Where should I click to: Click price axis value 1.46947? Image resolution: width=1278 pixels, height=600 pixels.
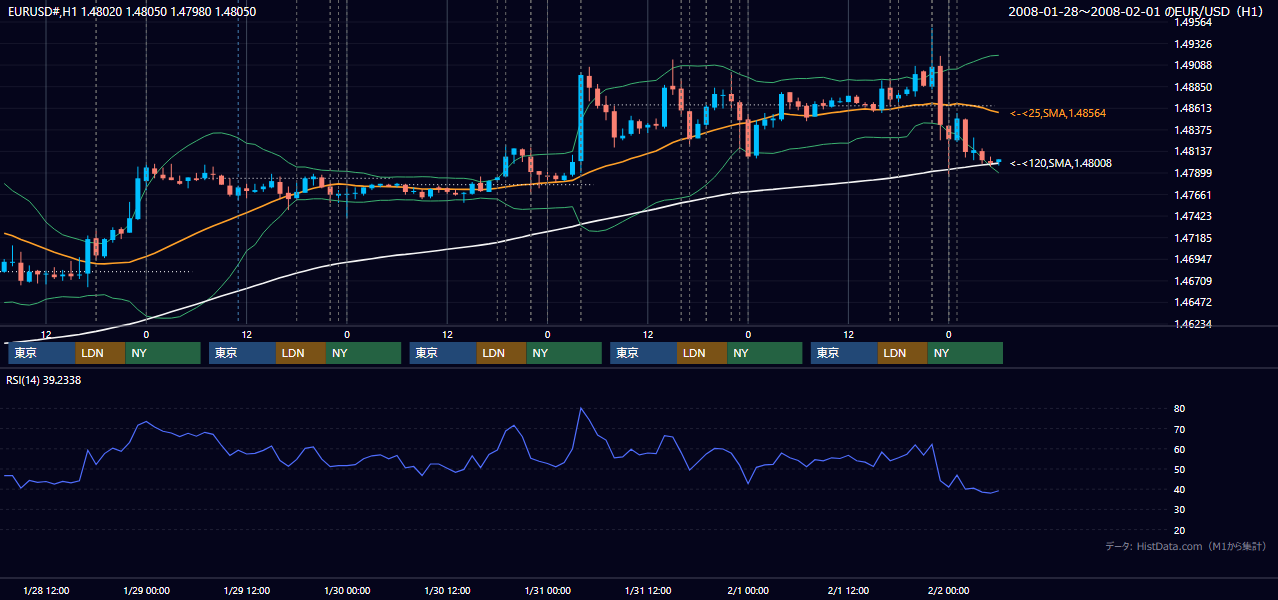click(x=1193, y=259)
